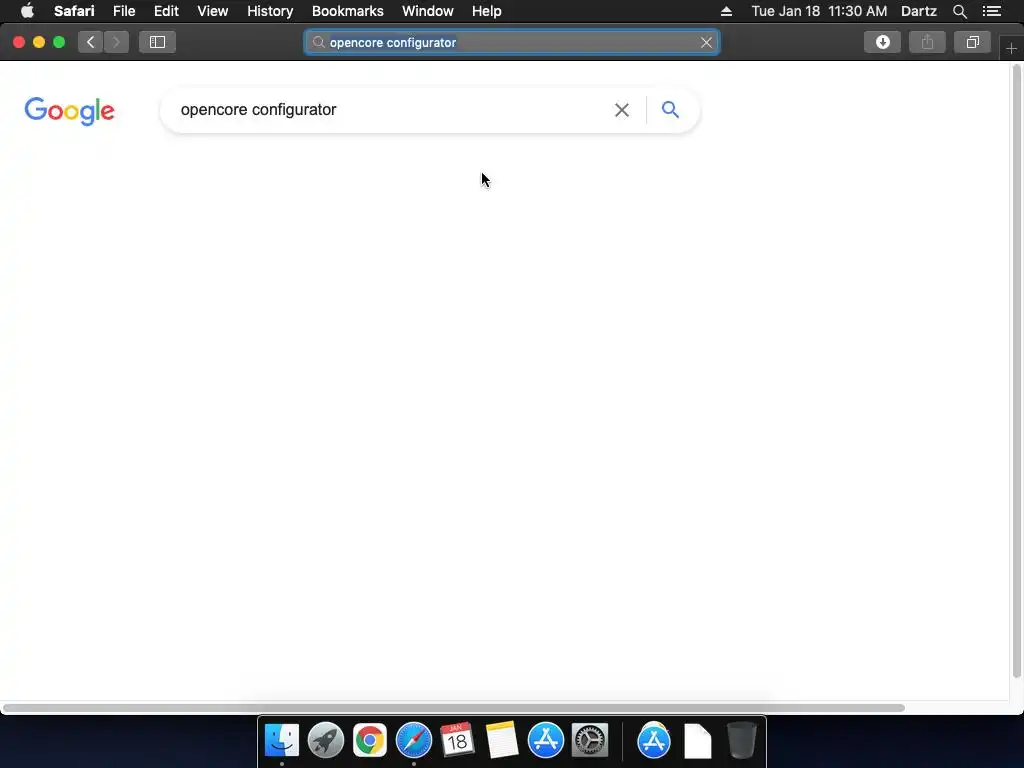Open Notes from the Dock

pyautogui.click(x=502, y=741)
